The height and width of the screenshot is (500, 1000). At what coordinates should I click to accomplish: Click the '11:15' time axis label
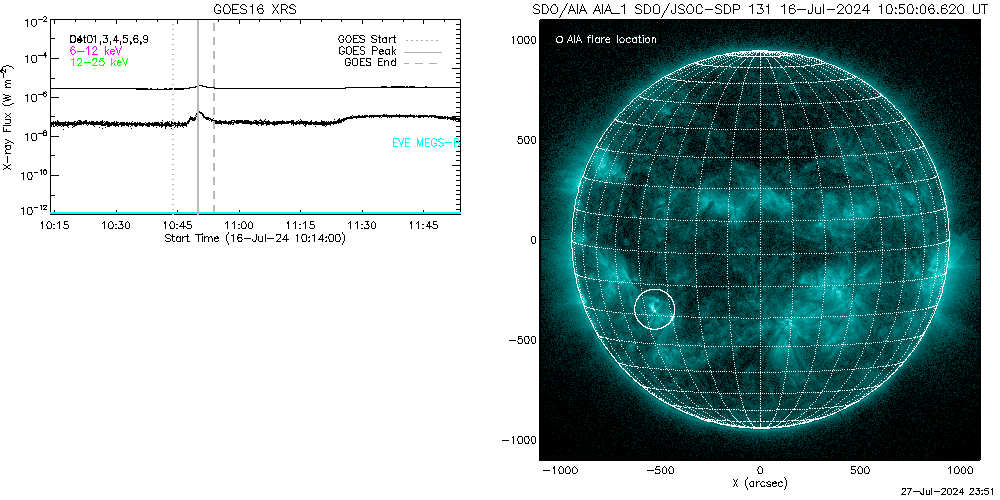(300, 226)
